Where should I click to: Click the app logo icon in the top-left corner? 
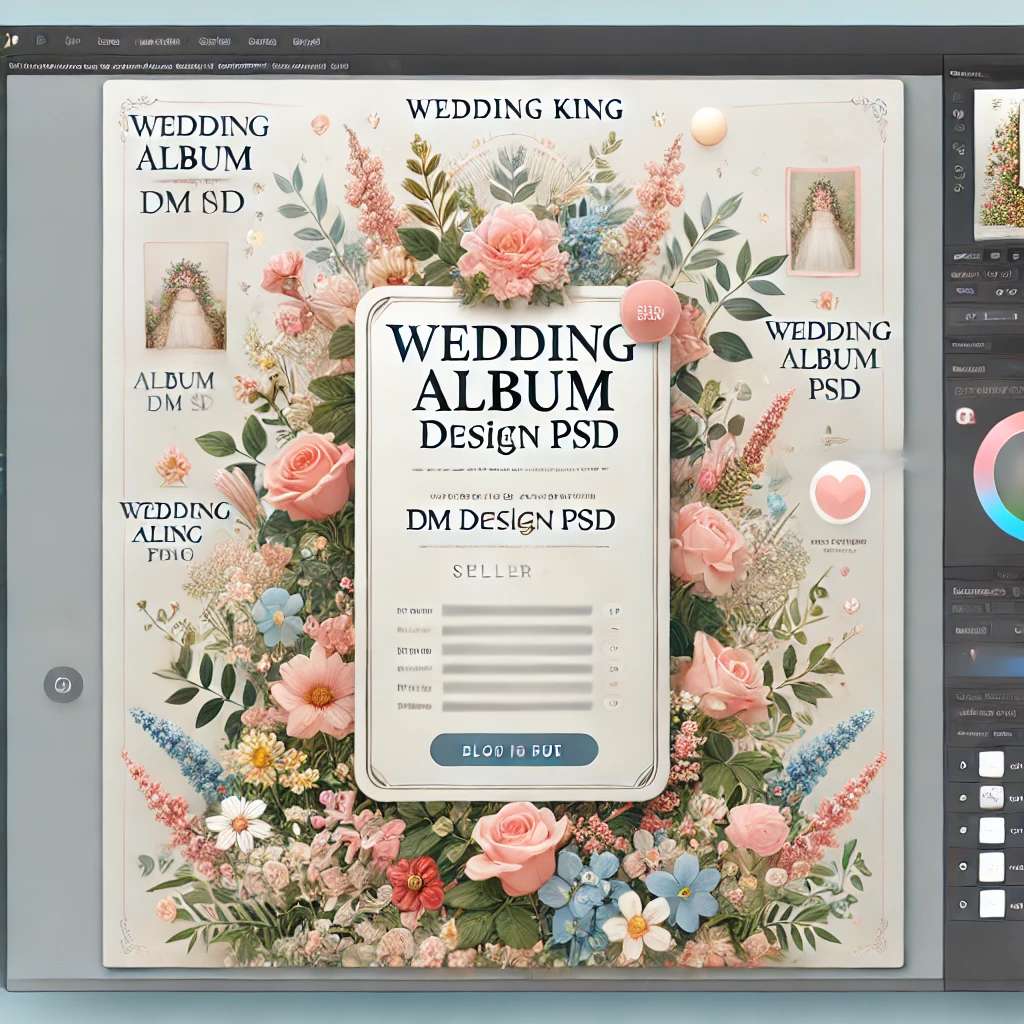(10, 42)
